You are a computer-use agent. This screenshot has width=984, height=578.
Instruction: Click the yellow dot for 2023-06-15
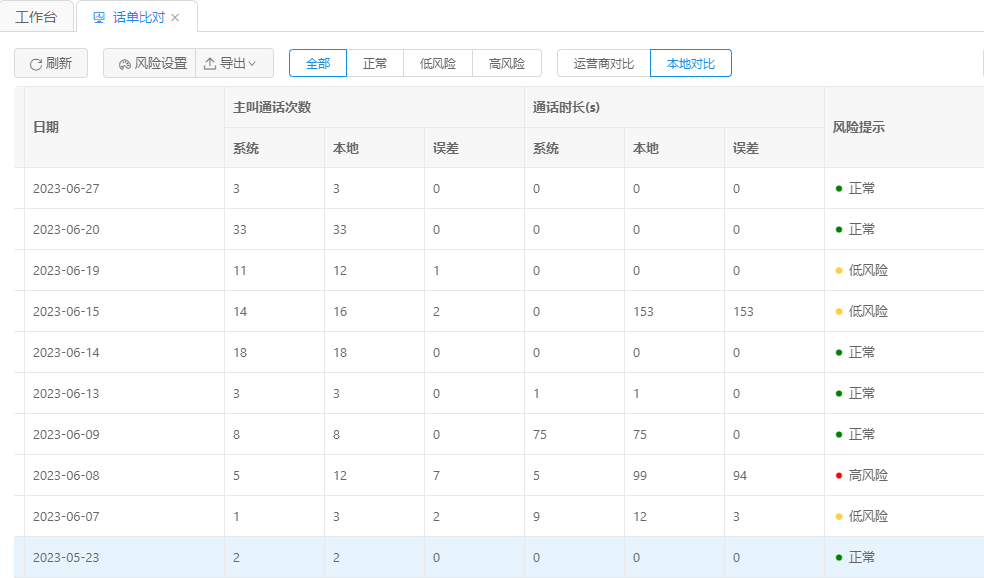tap(838, 311)
